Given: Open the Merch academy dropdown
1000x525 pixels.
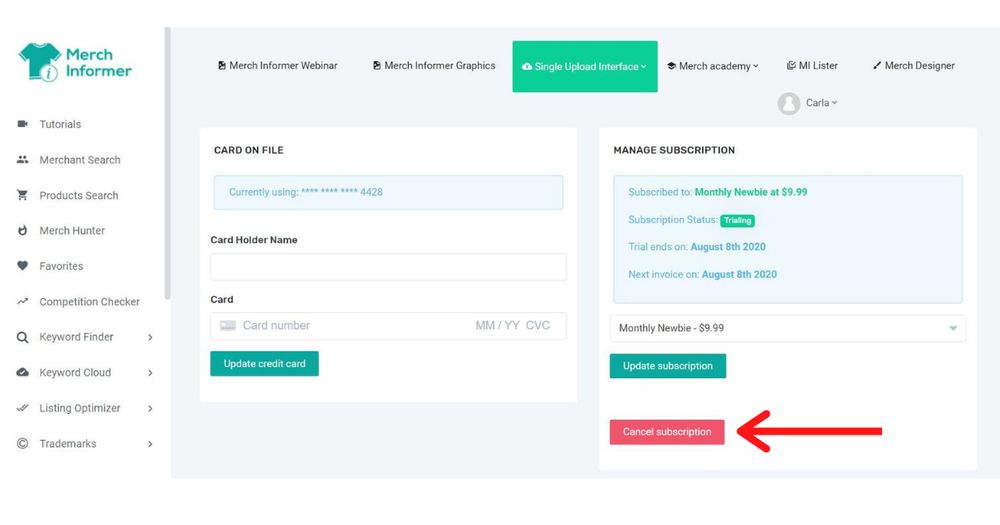Looking at the screenshot, I should coord(713,66).
